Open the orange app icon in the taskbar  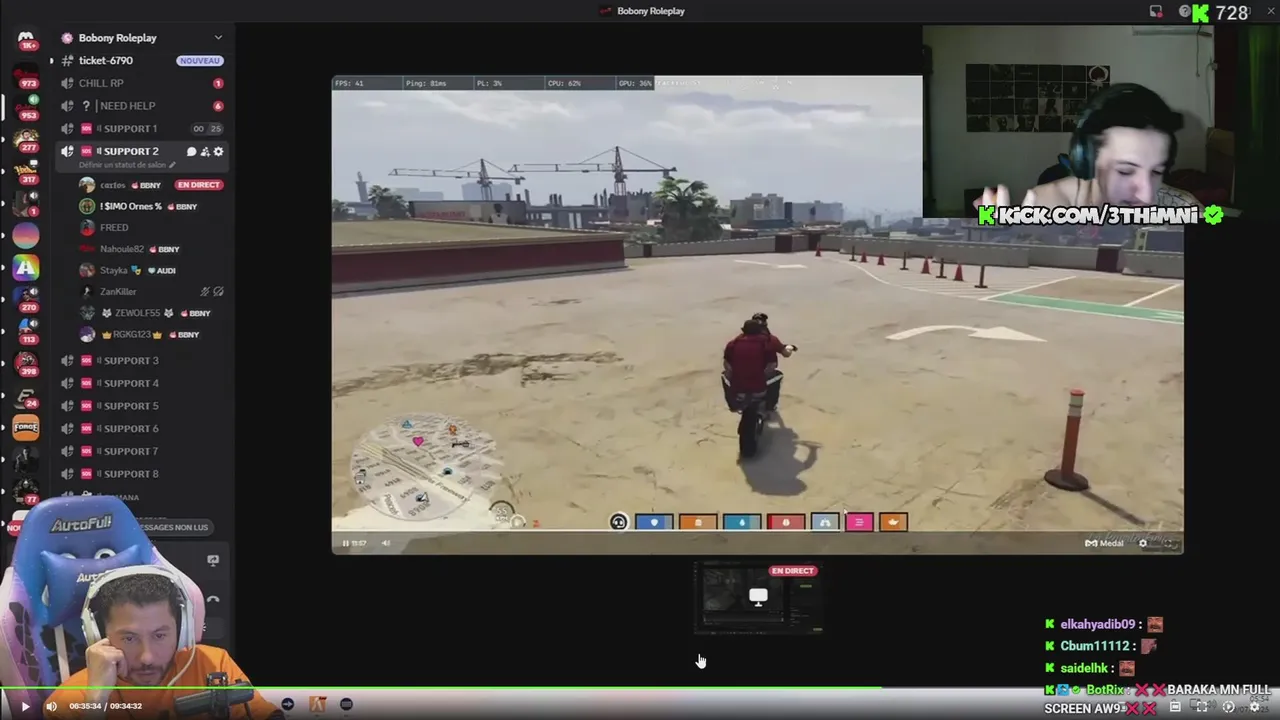point(318,705)
